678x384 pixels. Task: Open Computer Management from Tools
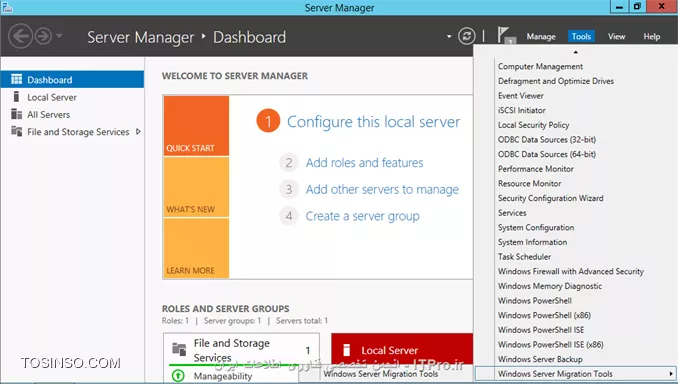tap(540, 67)
